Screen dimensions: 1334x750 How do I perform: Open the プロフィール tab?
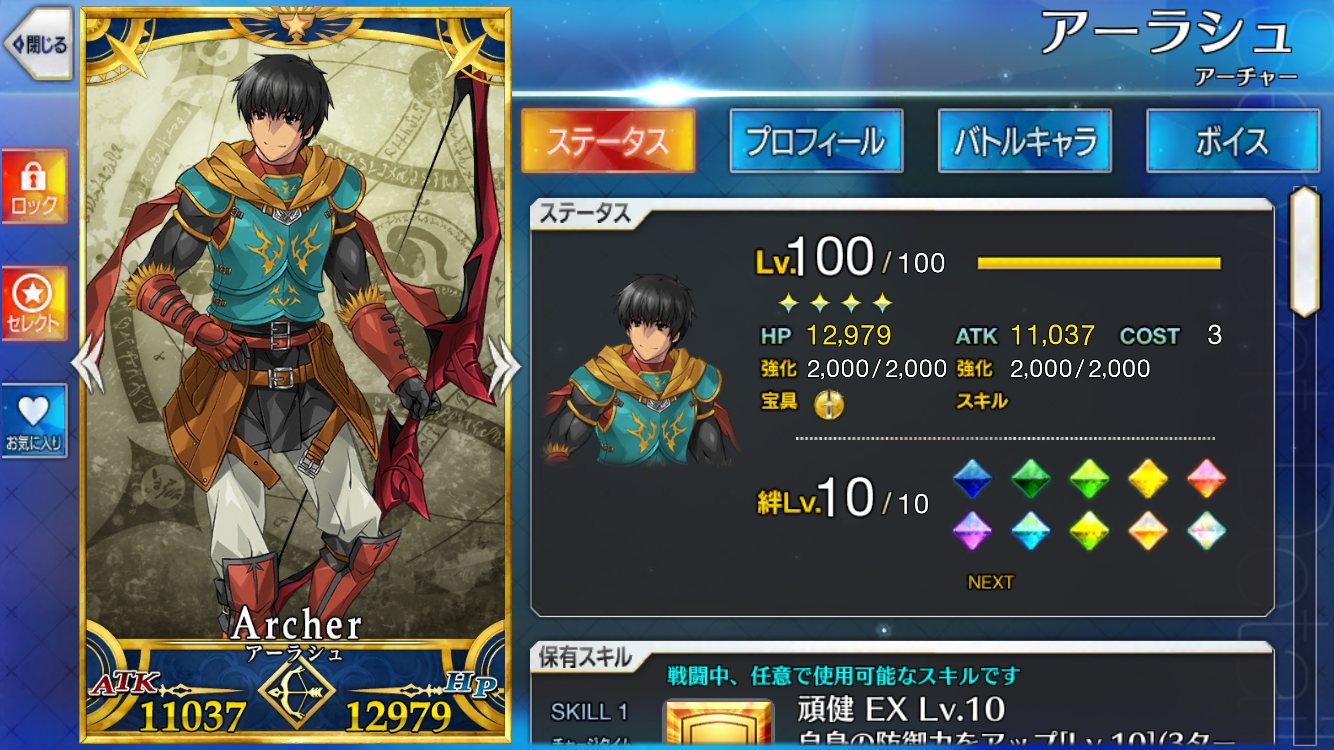click(x=816, y=141)
